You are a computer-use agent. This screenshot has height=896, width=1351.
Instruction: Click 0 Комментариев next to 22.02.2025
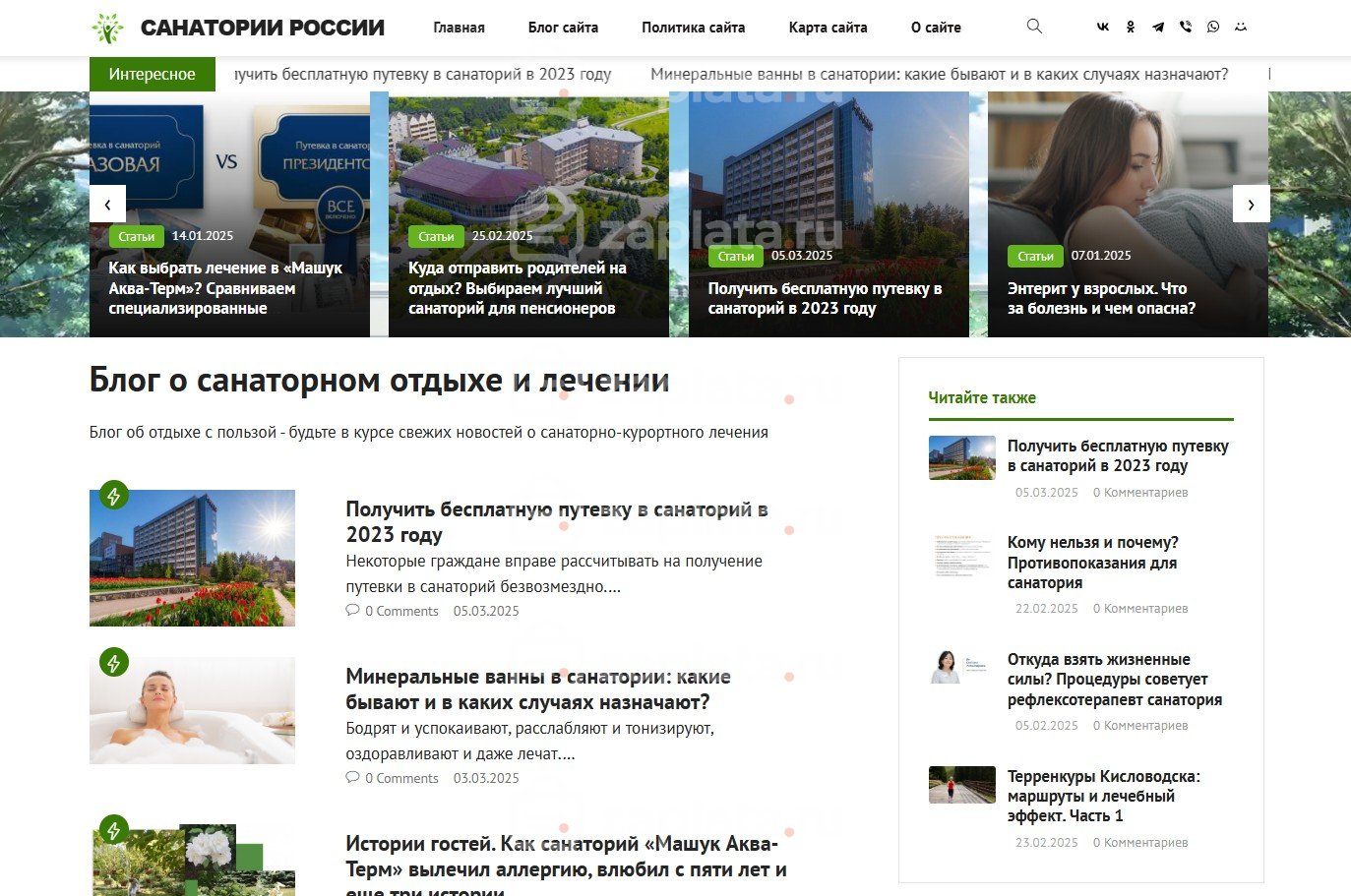[x=1140, y=609]
